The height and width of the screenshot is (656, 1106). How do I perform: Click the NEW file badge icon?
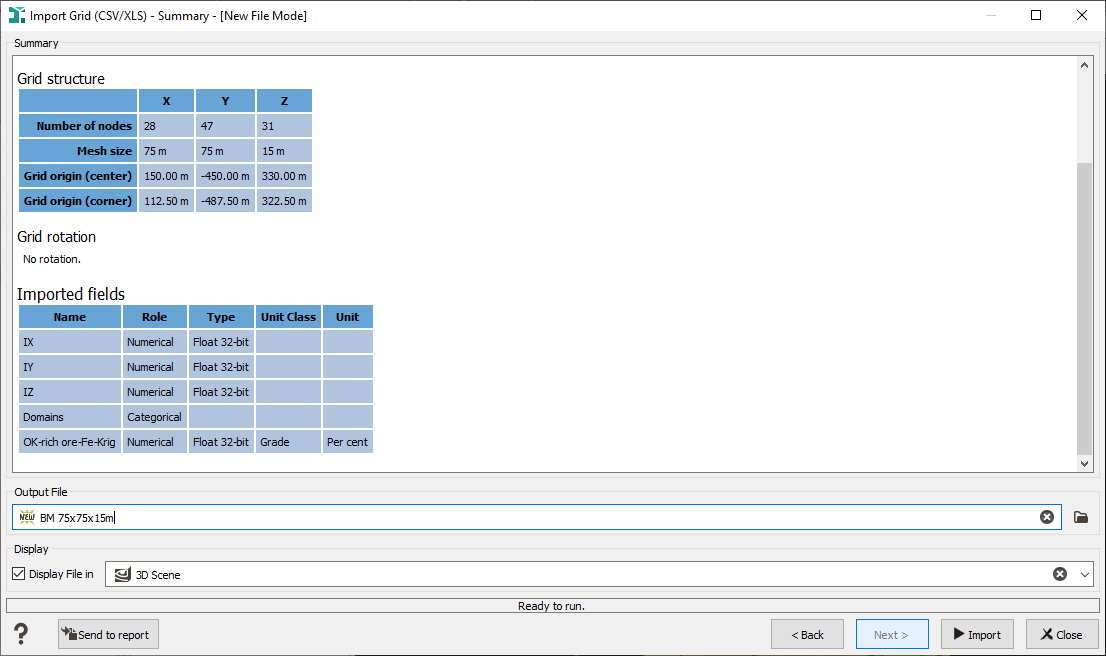27,517
